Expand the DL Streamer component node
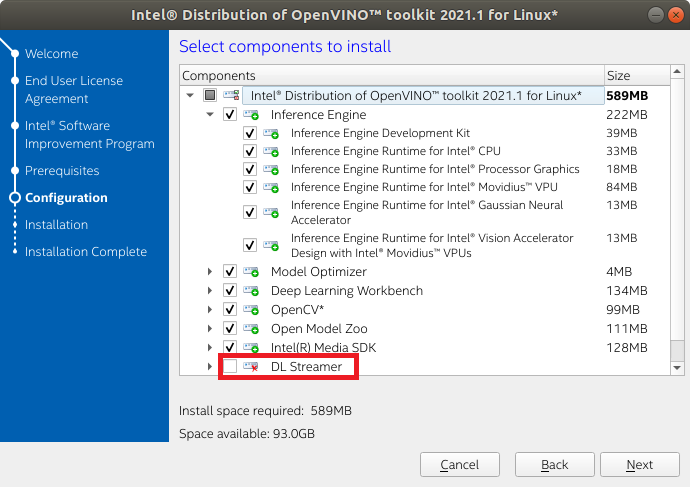Viewport: 690px width, 487px height. tap(210, 367)
